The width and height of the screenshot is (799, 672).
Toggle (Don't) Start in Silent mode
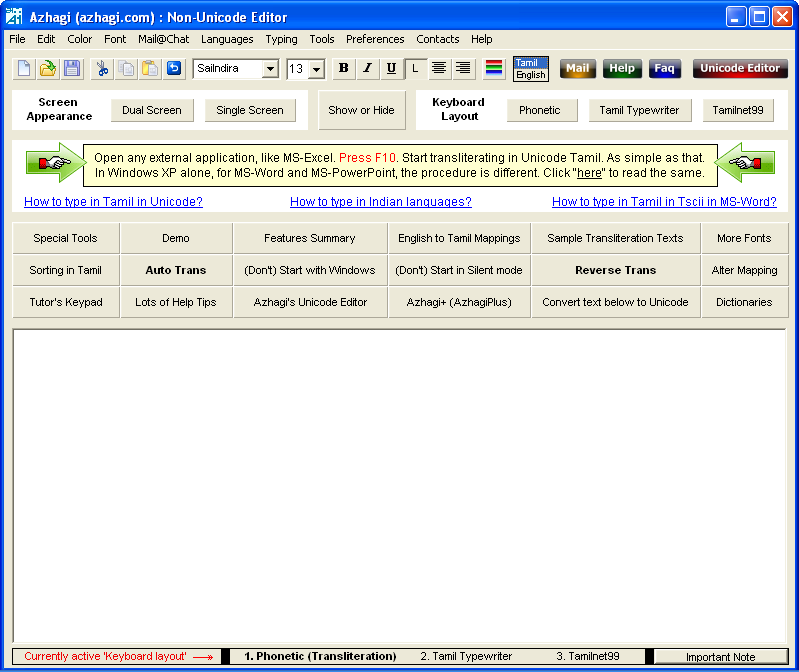(459, 270)
